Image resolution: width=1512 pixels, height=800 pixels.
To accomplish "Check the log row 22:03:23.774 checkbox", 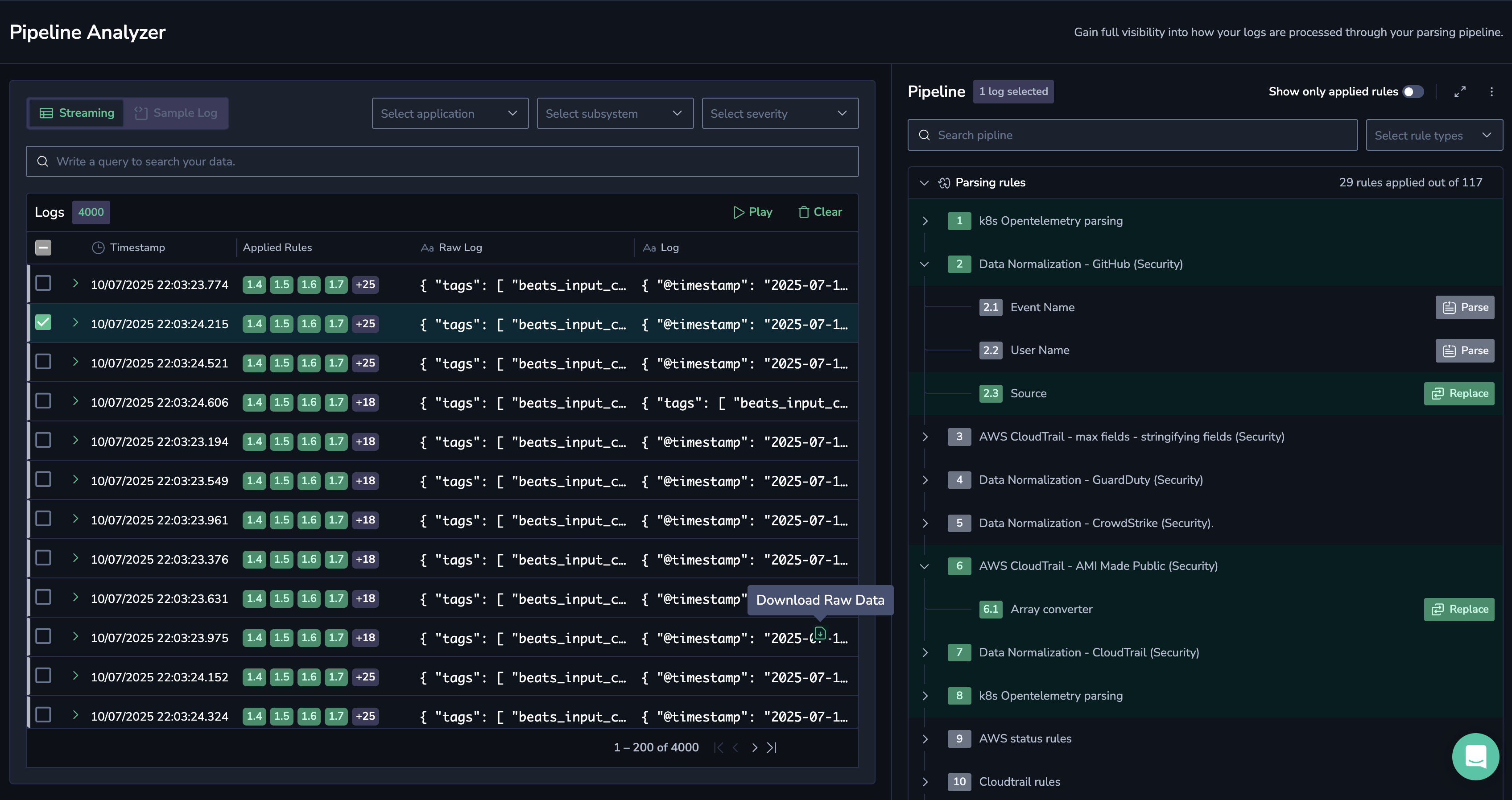I will [43, 283].
